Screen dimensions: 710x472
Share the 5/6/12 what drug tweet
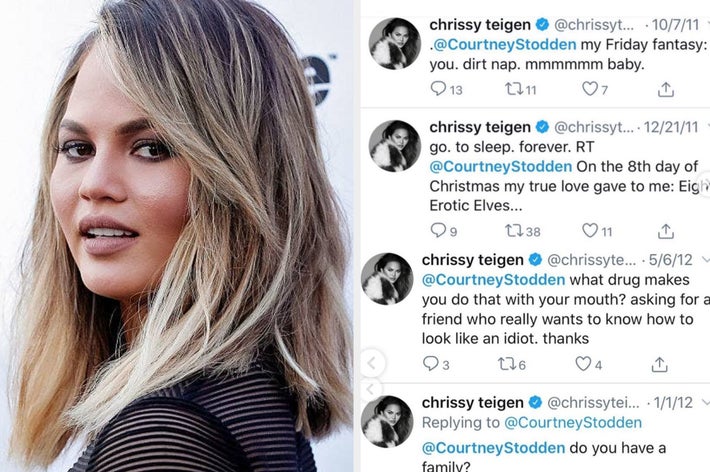pyautogui.click(x=659, y=364)
